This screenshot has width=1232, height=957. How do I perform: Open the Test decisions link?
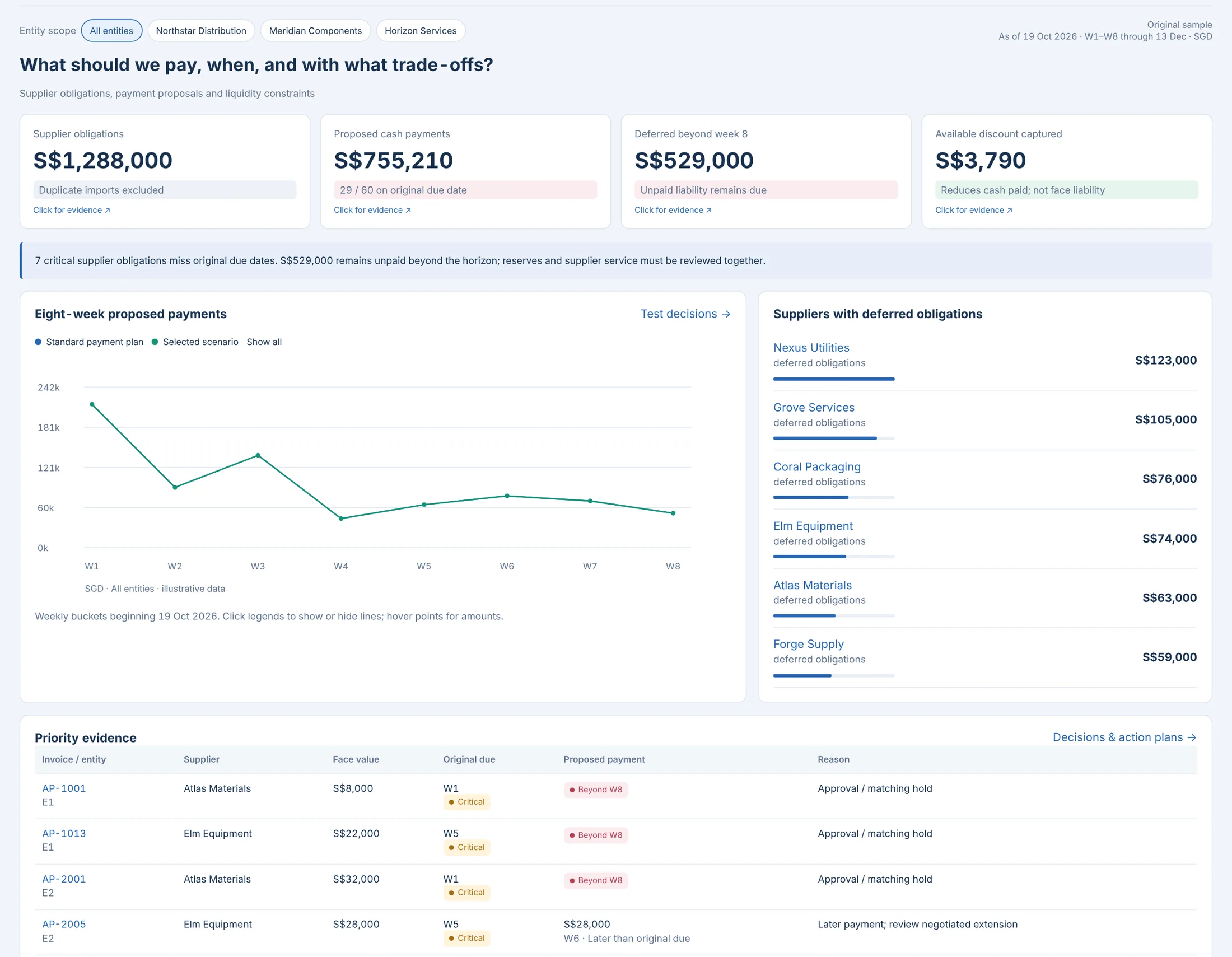(685, 314)
